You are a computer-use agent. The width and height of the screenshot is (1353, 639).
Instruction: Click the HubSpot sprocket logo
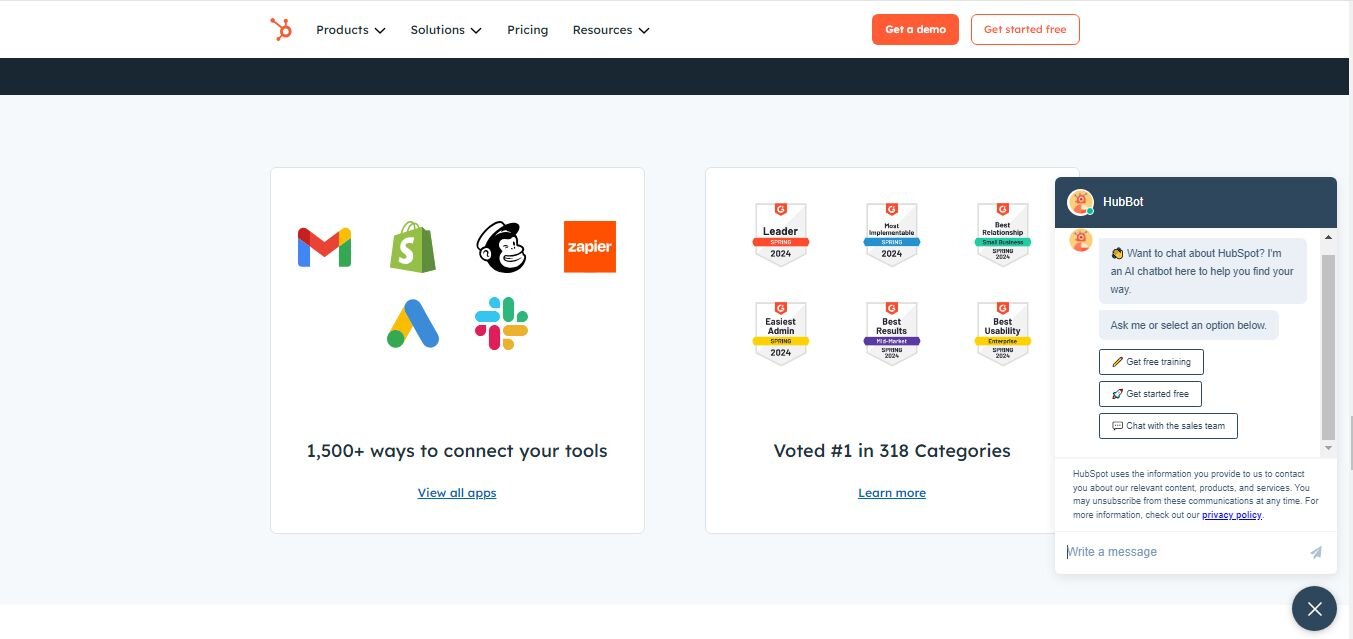click(x=281, y=29)
